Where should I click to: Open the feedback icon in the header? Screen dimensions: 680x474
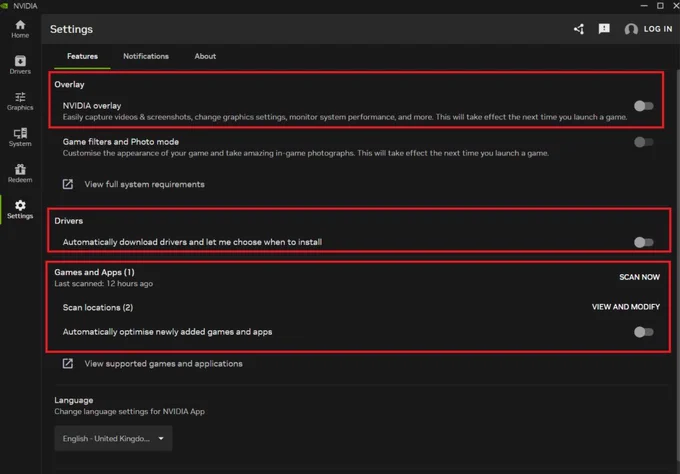pyautogui.click(x=604, y=29)
